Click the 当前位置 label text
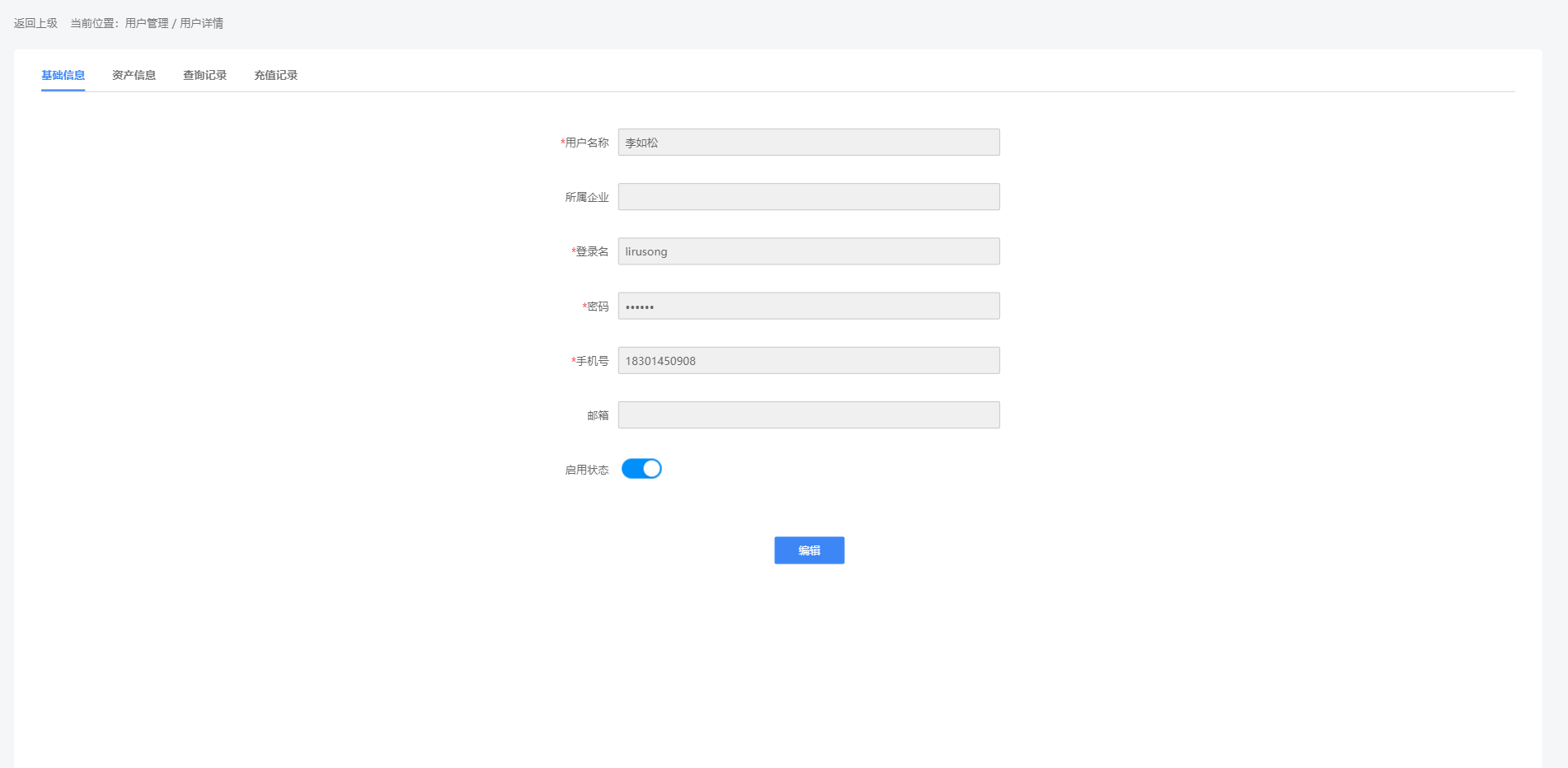Image resolution: width=1568 pixels, height=768 pixels. click(x=92, y=23)
